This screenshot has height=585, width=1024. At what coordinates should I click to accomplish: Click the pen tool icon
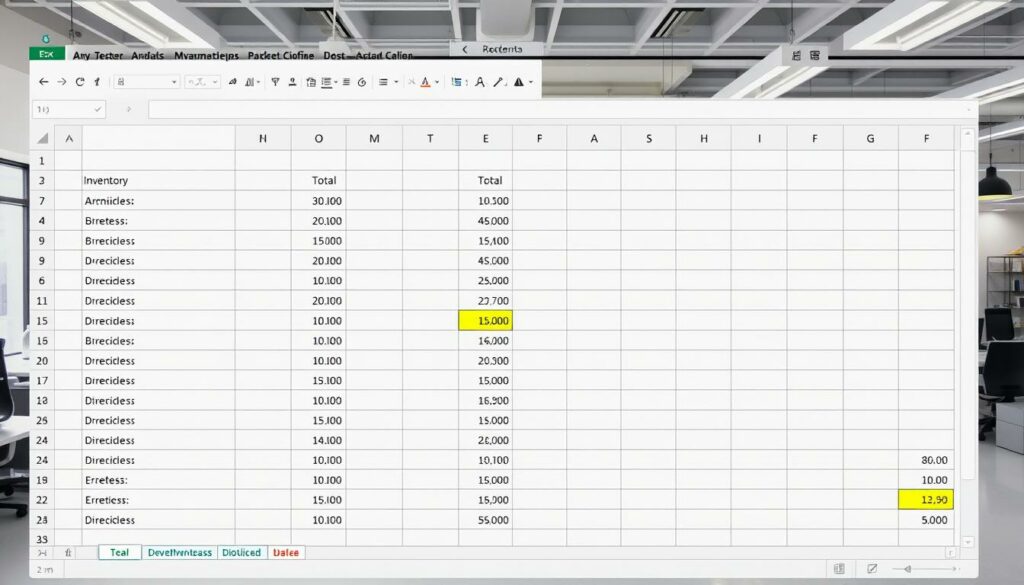[500, 82]
